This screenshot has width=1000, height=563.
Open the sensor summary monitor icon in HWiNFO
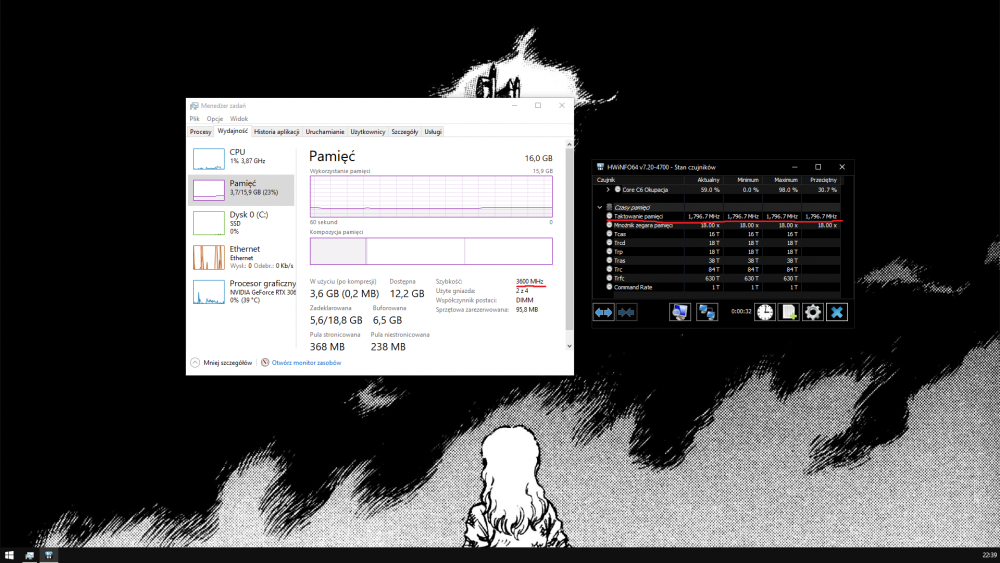point(680,312)
